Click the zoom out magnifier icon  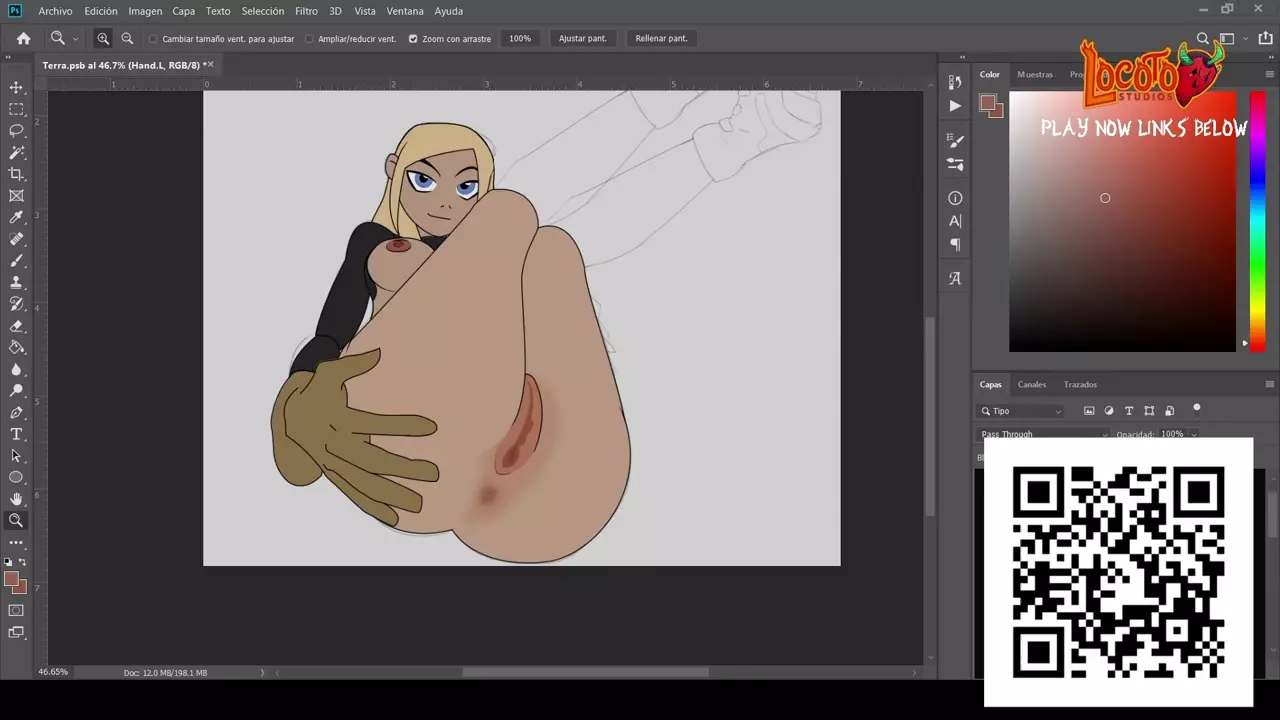(127, 38)
